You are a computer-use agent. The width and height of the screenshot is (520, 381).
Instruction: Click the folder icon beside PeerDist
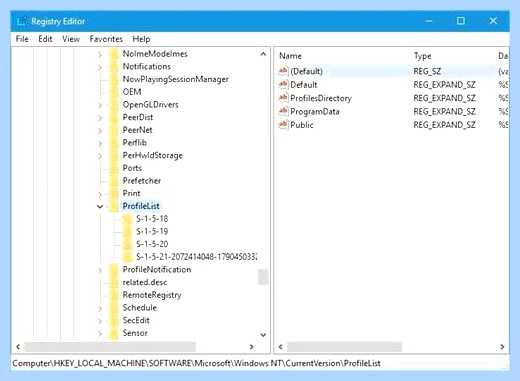114,117
